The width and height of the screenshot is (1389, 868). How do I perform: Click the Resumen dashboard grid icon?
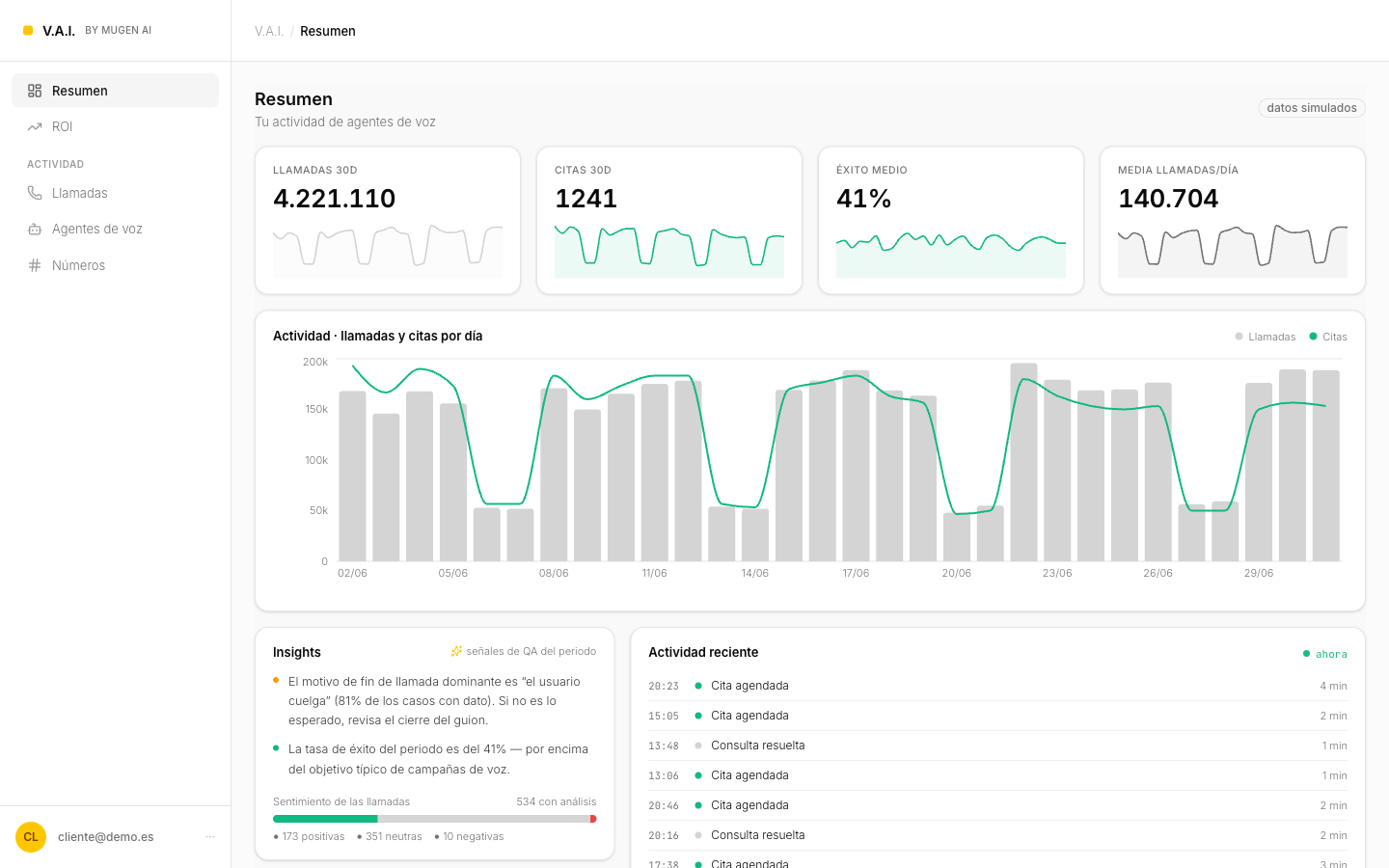pos(35,91)
